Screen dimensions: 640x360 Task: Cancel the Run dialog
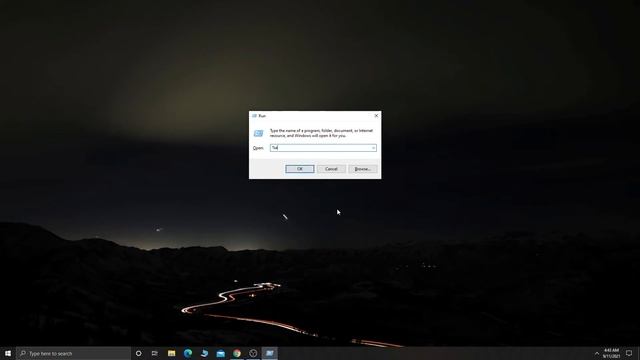(331, 169)
